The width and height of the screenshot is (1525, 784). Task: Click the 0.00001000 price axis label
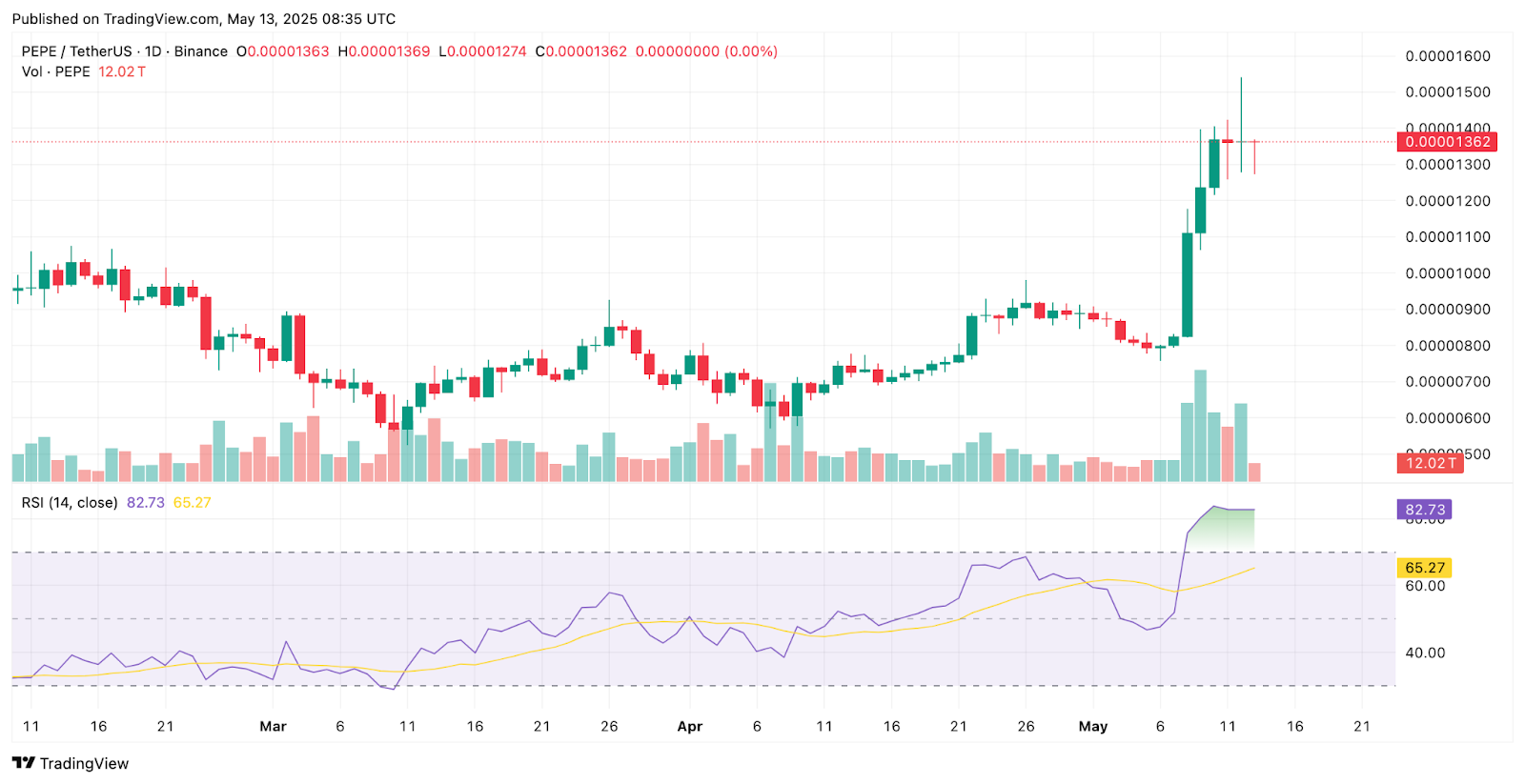1447,273
